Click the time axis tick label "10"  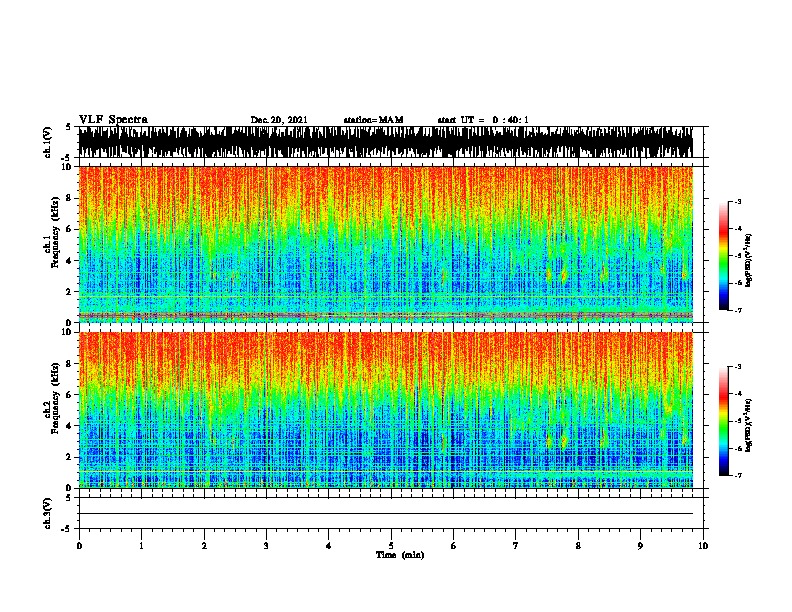[703, 546]
